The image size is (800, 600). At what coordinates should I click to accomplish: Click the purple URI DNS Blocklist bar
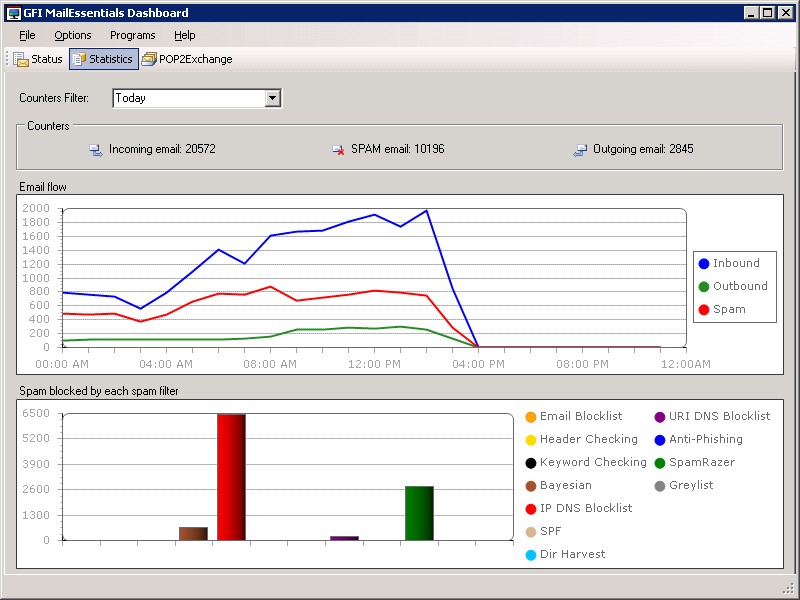(x=344, y=538)
